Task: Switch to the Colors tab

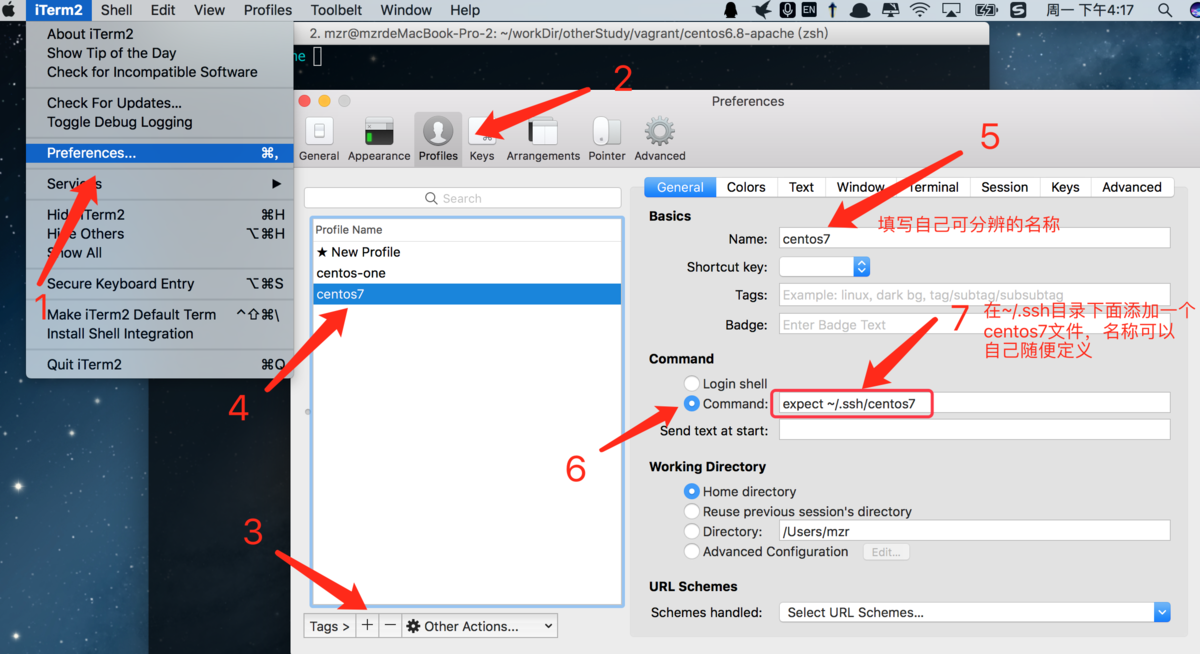Action: (746, 187)
